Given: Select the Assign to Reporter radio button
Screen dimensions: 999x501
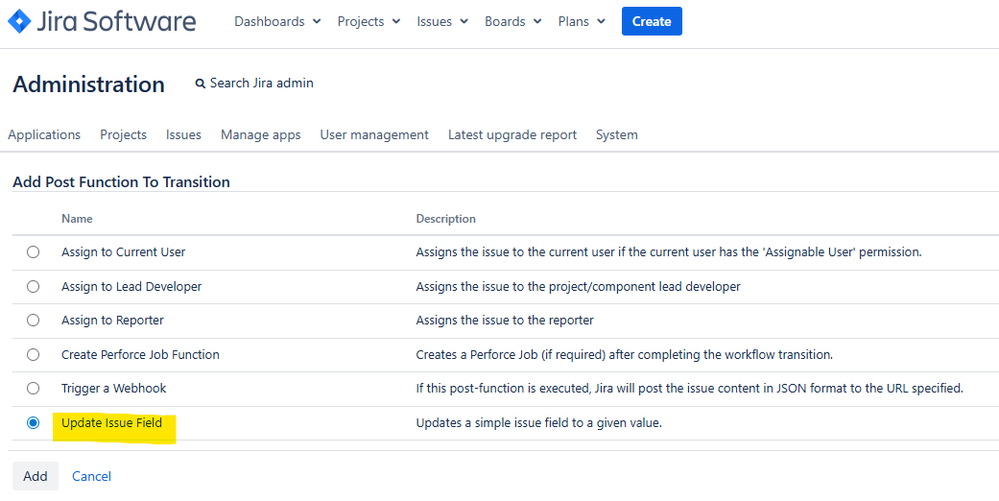Looking at the screenshot, I should pos(33,320).
